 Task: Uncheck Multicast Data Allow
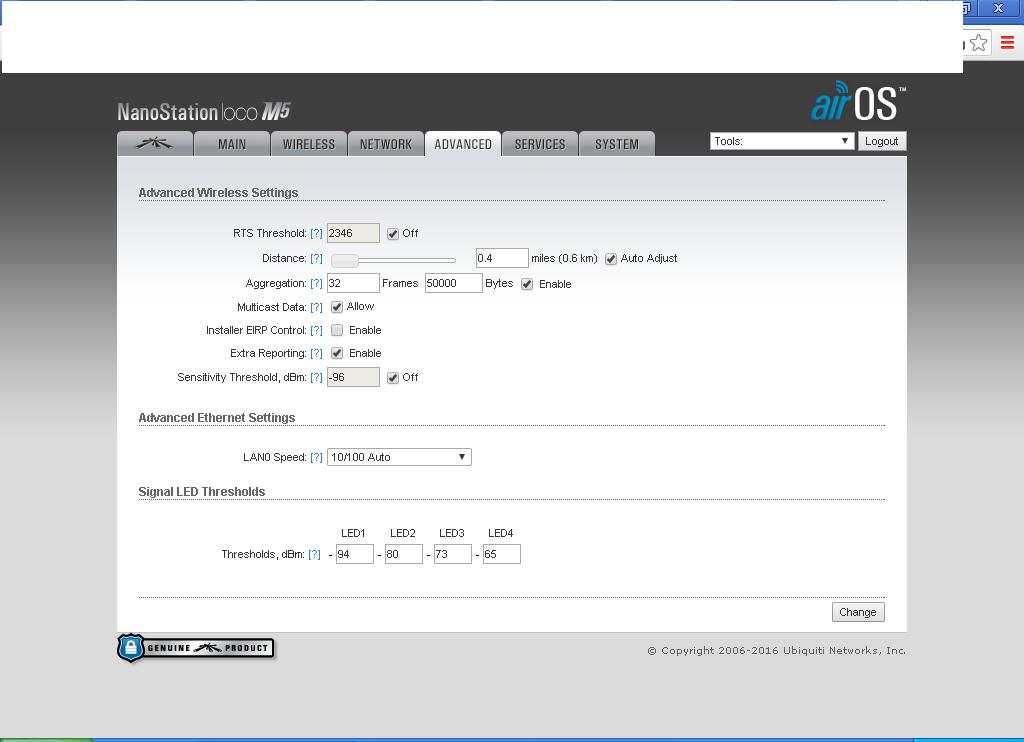pos(337,307)
